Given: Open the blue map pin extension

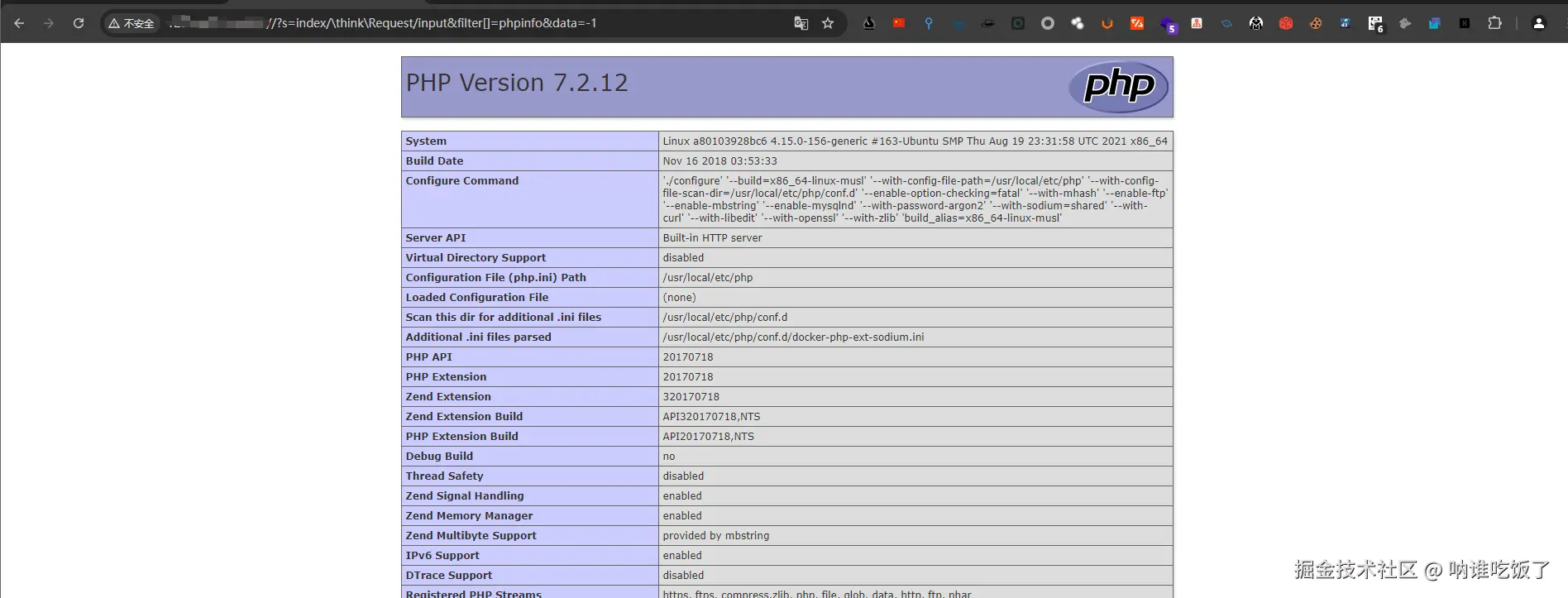Looking at the screenshot, I should tap(929, 23).
